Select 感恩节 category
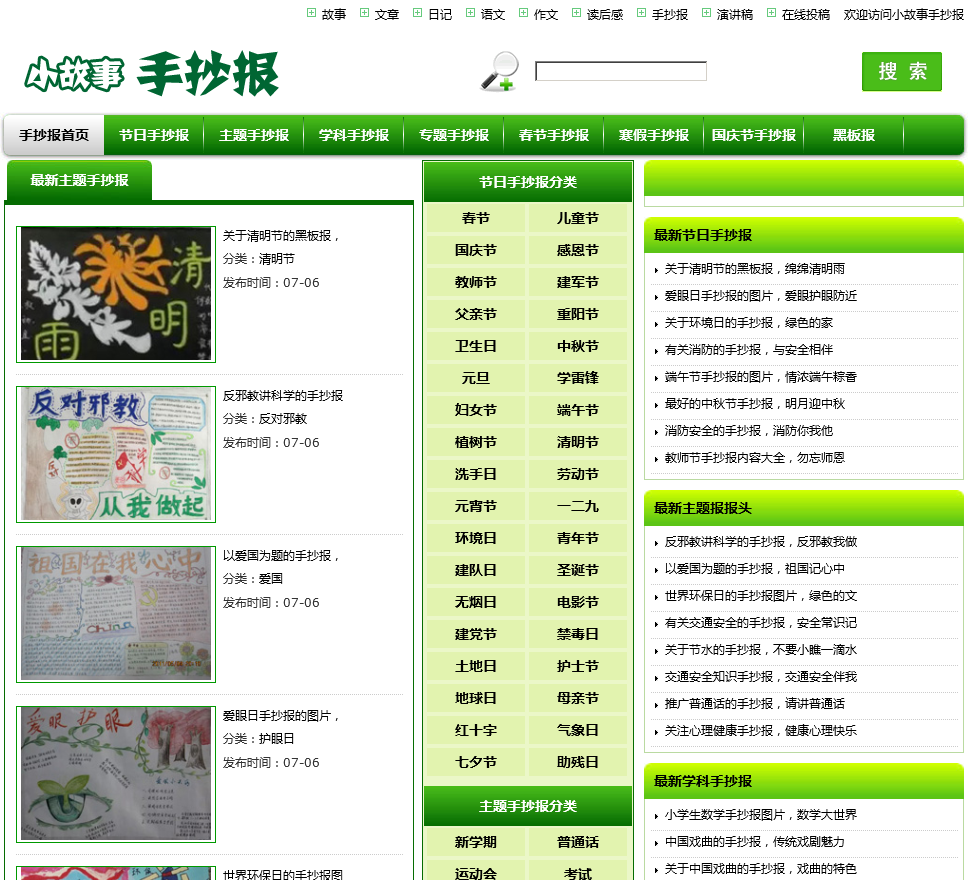 [577, 250]
